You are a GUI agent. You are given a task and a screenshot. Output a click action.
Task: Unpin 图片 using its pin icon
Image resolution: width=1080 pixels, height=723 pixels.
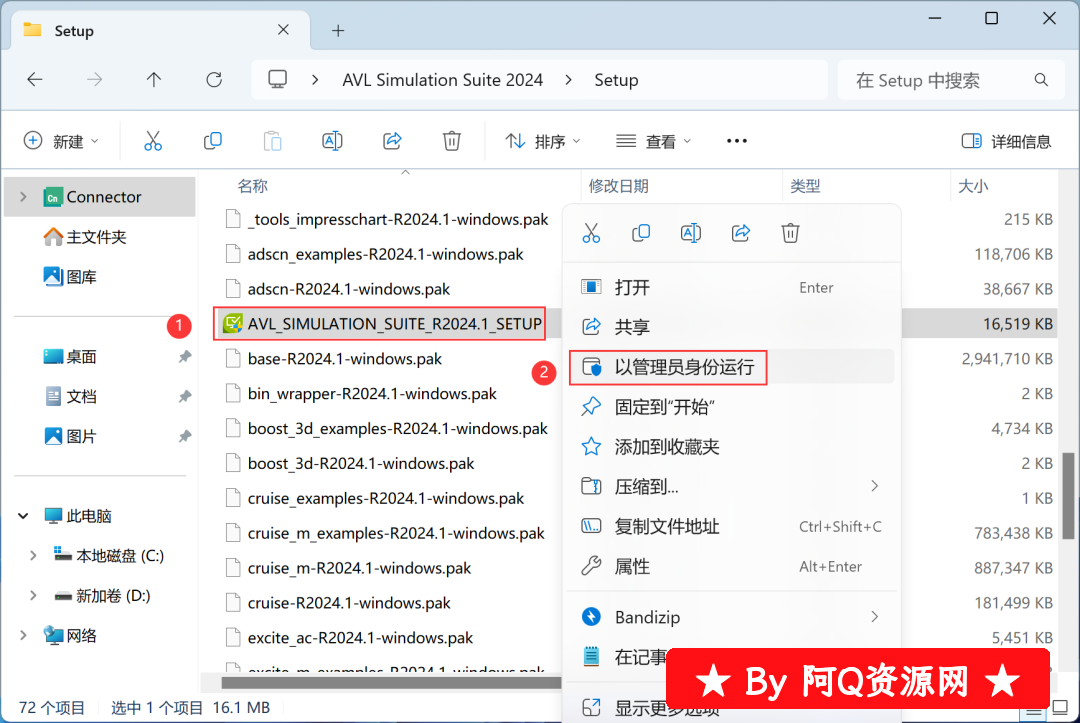point(185,437)
